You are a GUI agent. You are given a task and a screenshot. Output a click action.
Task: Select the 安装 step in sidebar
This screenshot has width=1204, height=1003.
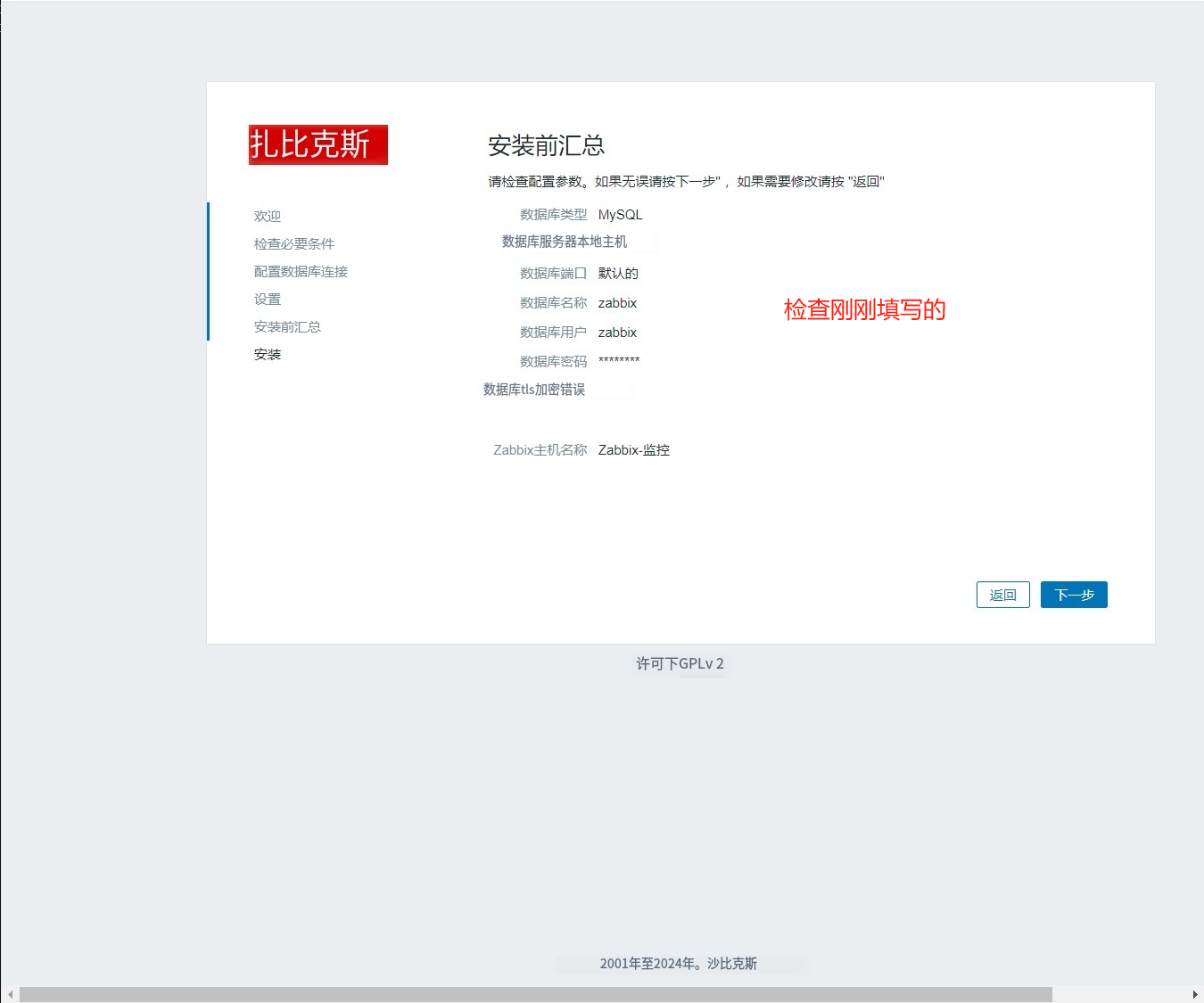[268, 354]
